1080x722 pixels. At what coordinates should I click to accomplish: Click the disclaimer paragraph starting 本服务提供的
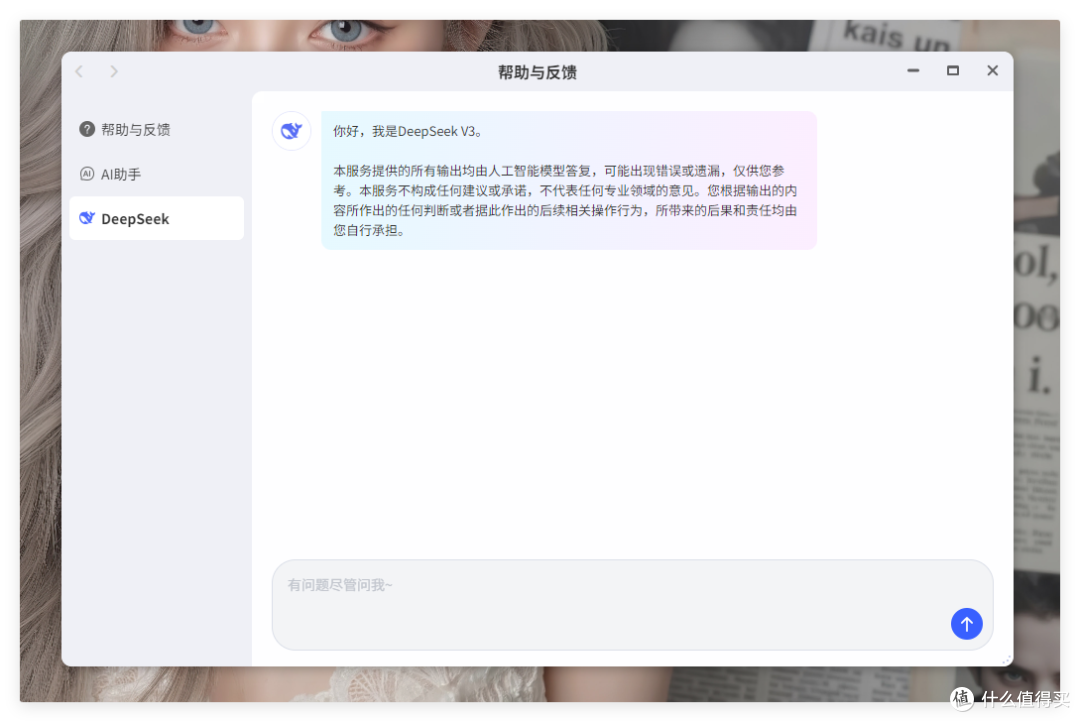565,200
